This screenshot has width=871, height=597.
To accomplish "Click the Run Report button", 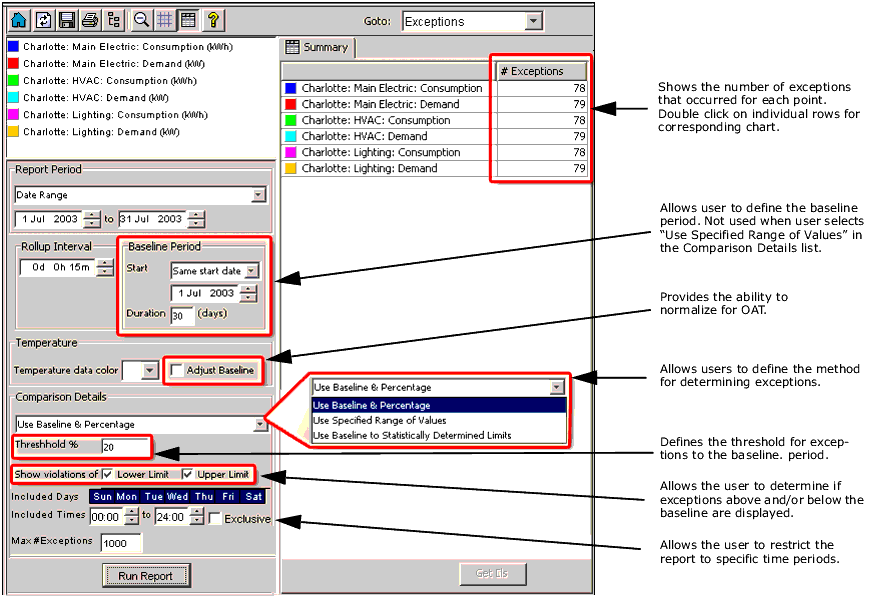I will [146, 576].
